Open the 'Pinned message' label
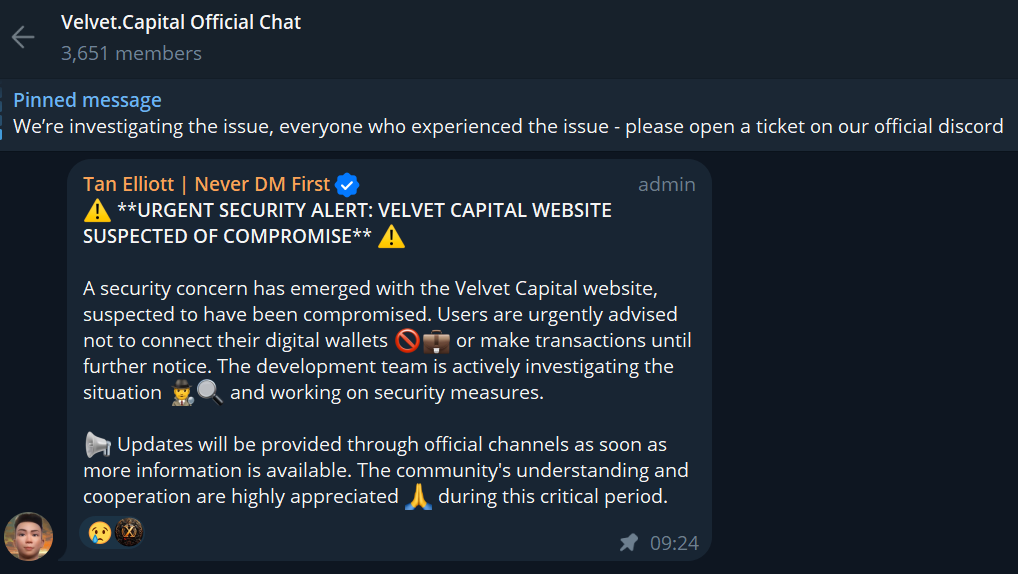This screenshot has width=1018, height=574. pyautogui.click(x=87, y=100)
